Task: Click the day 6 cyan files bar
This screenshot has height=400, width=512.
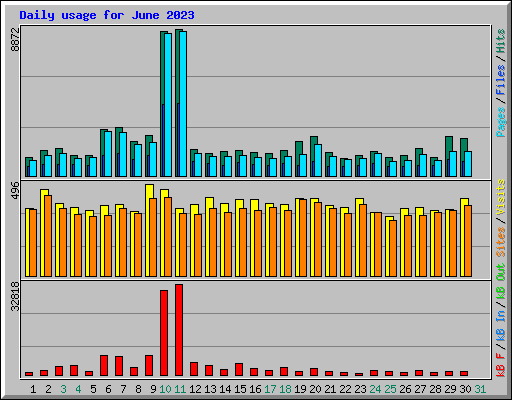Action: click(x=108, y=154)
